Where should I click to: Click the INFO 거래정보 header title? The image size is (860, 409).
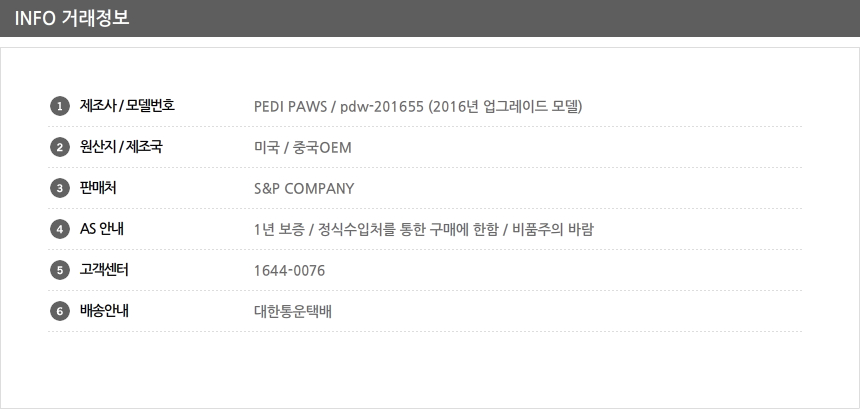click(71, 18)
